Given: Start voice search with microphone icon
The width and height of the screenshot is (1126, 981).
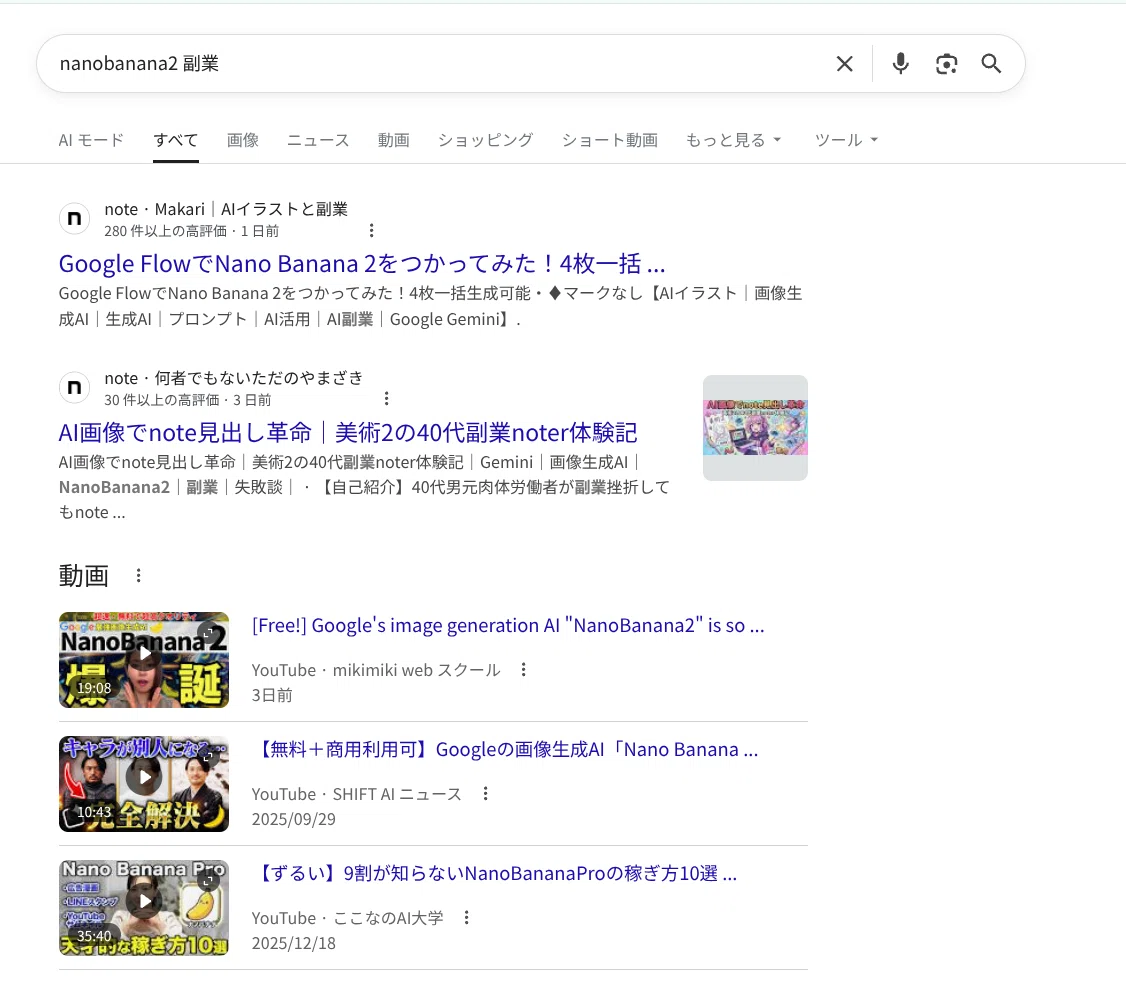Looking at the screenshot, I should [x=901, y=64].
